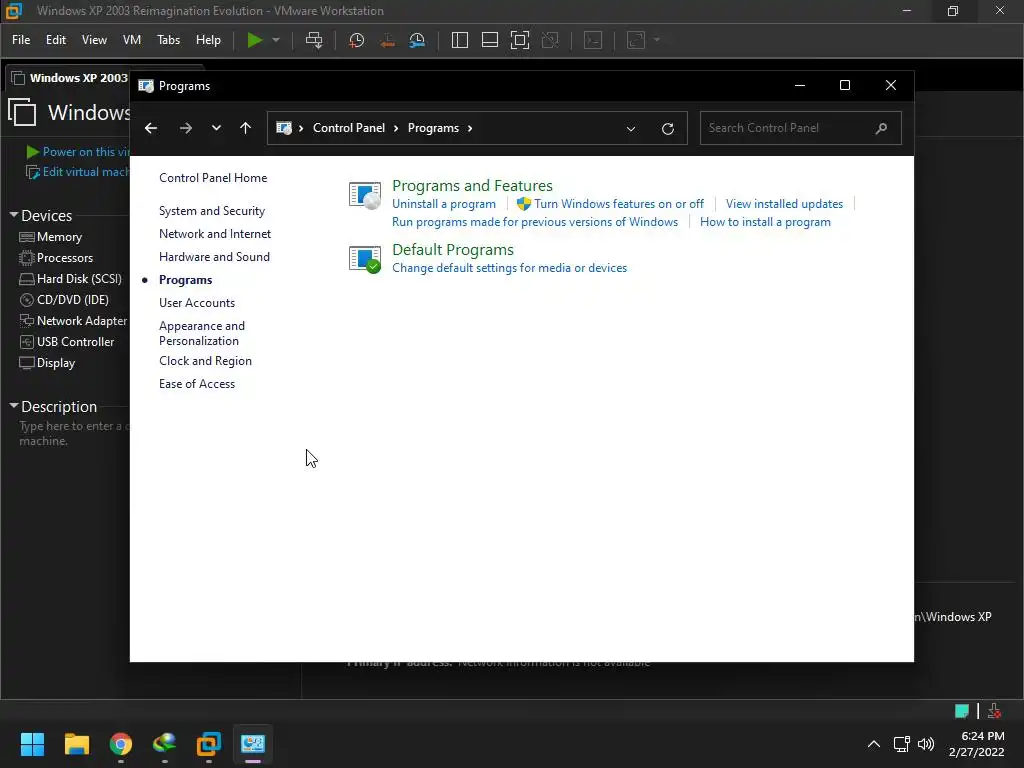Viewport: 1024px width, 768px height.
Task: Toggle the thumbnail bar view icon
Action: point(490,40)
